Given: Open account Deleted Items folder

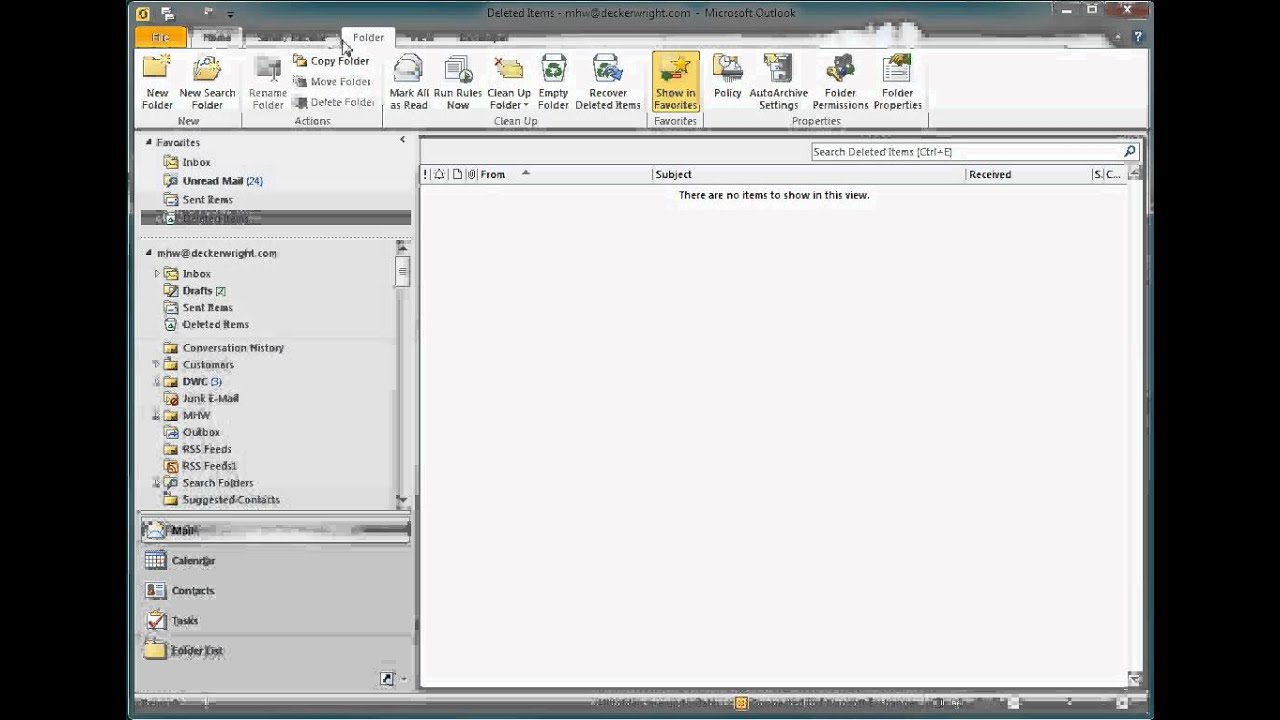Looking at the screenshot, I should click(x=215, y=325).
